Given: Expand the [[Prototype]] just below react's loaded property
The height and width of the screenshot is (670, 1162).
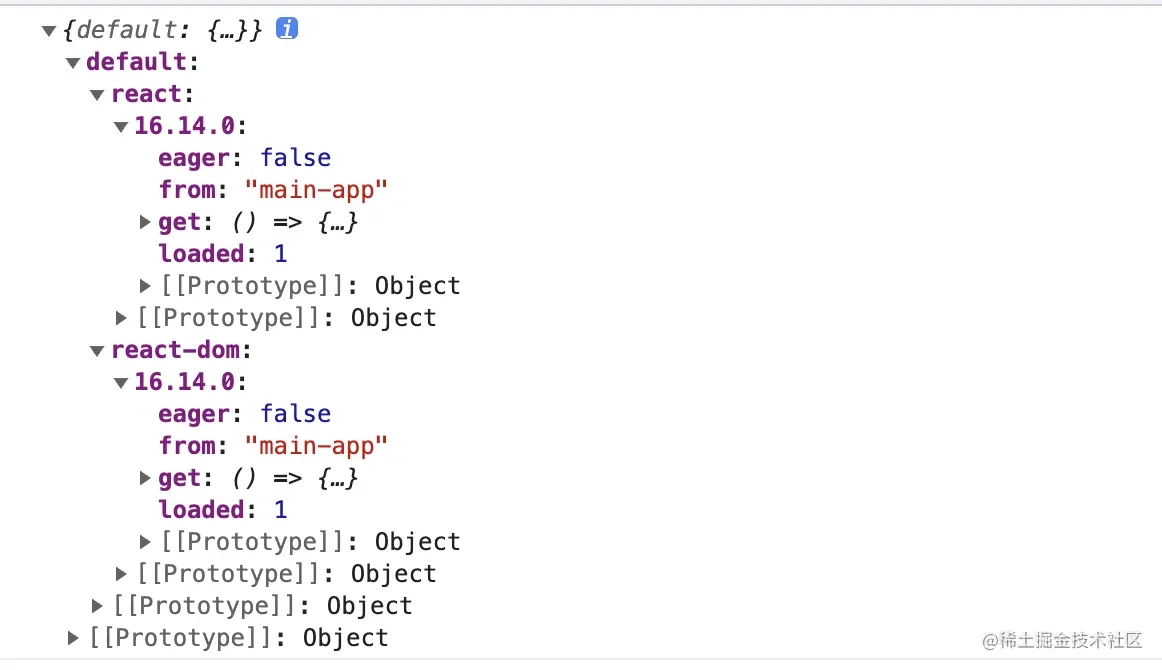Looking at the screenshot, I should 146,286.
